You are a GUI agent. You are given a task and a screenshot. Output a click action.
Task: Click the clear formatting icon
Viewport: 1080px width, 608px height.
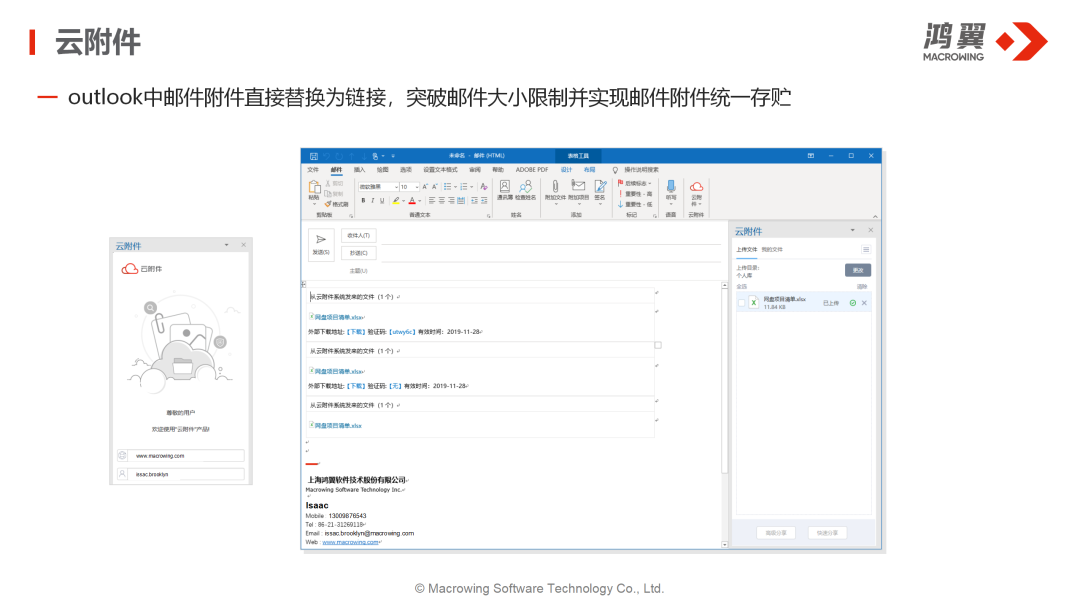484,187
